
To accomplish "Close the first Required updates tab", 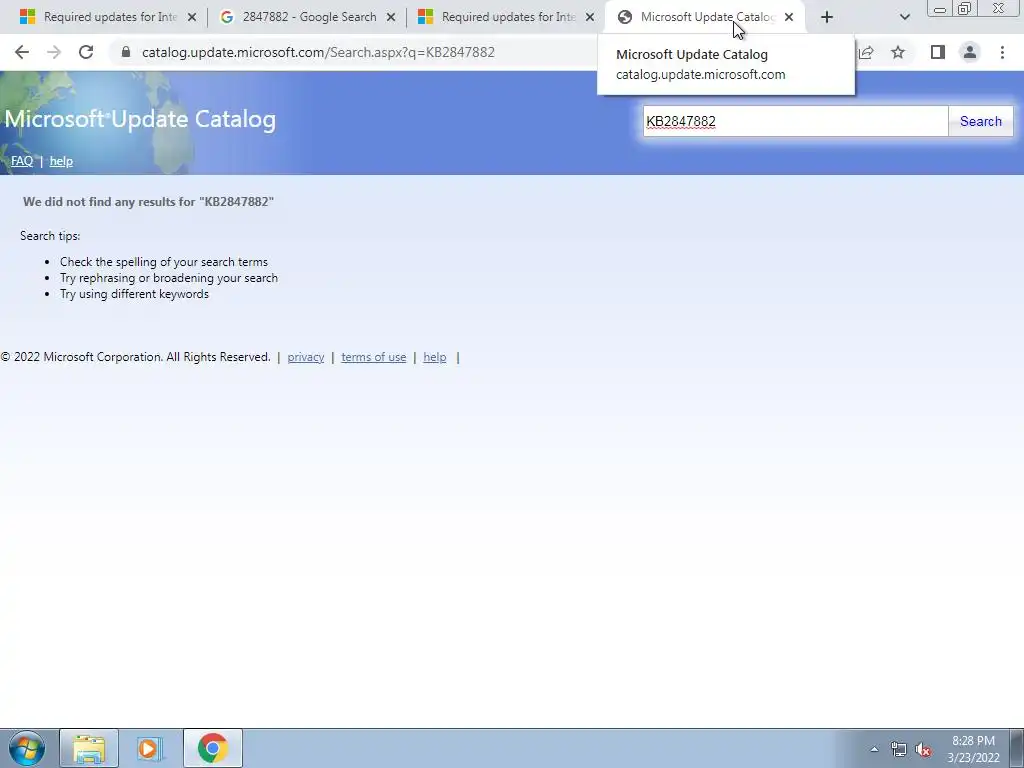I will [192, 18].
